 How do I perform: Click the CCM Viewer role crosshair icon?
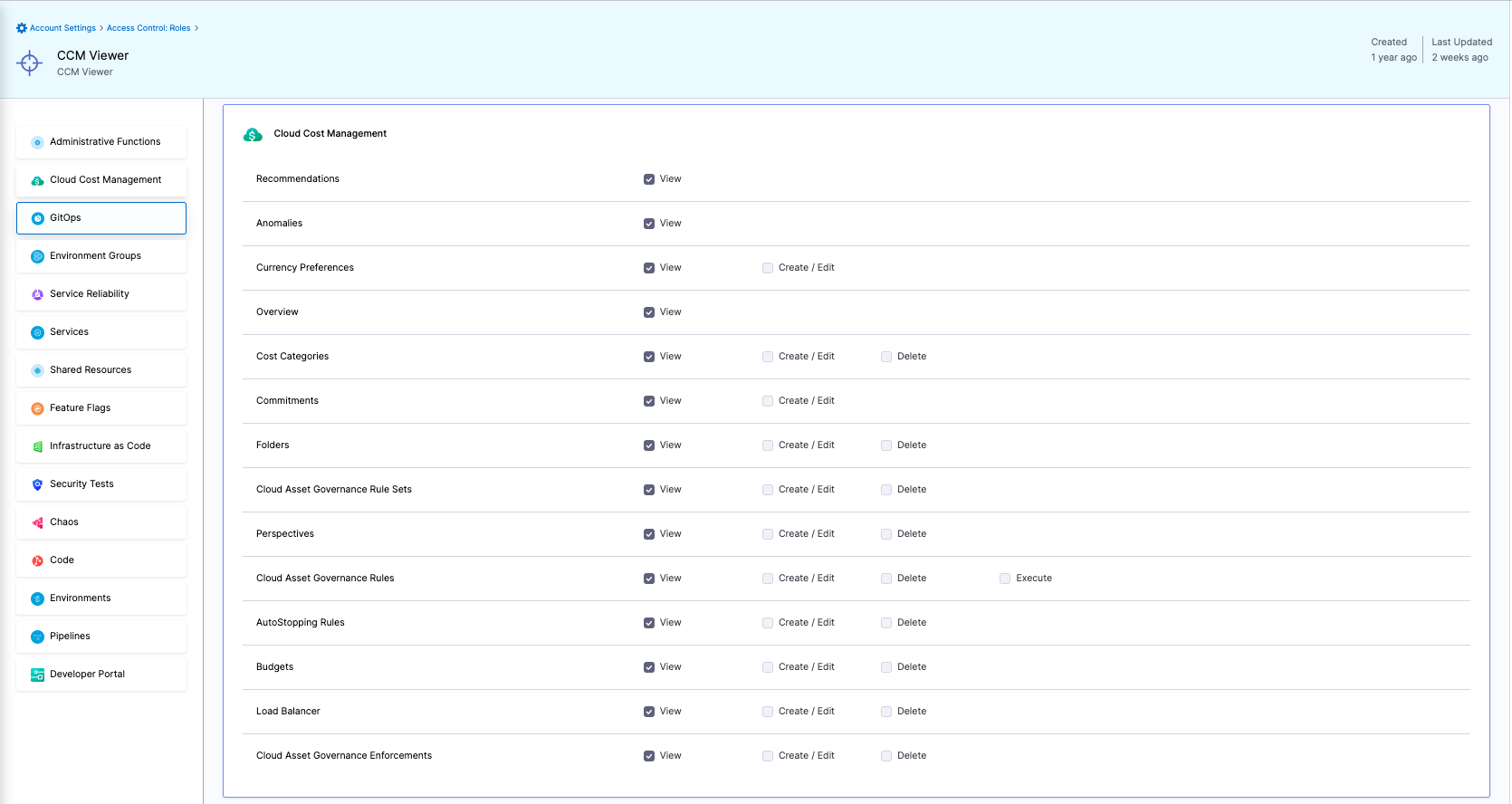pyautogui.click(x=30, y=63)
